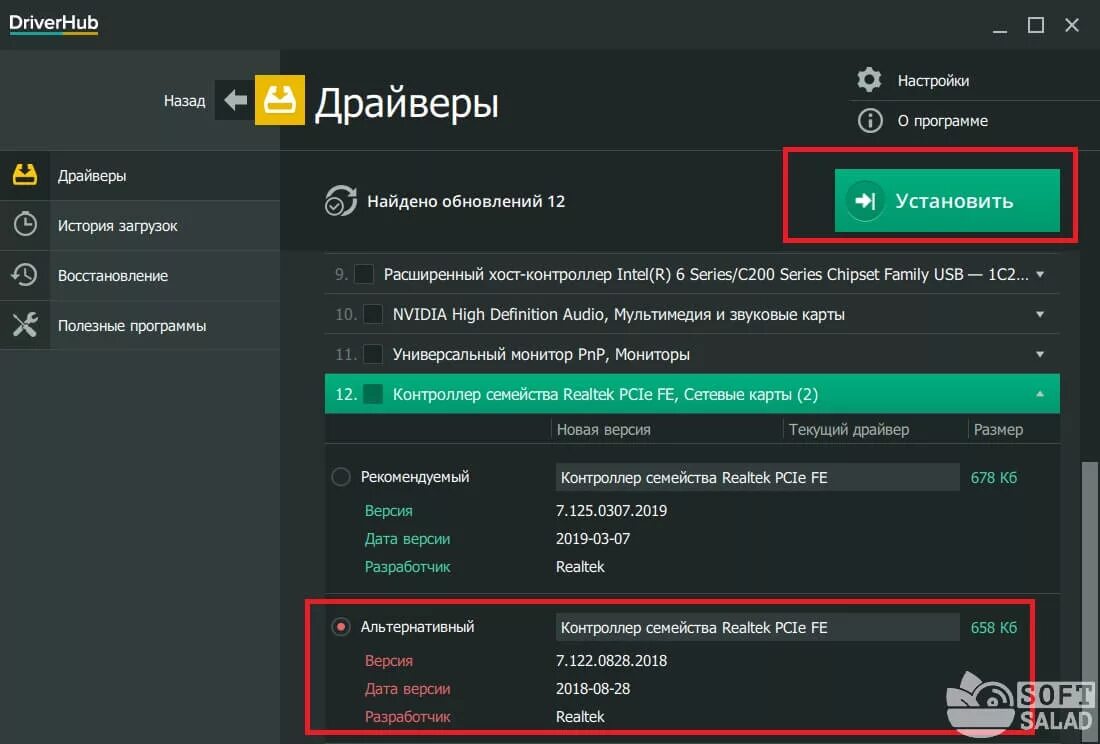
Task: Click the Восстановление restore icon
Action: pos(25,275)
